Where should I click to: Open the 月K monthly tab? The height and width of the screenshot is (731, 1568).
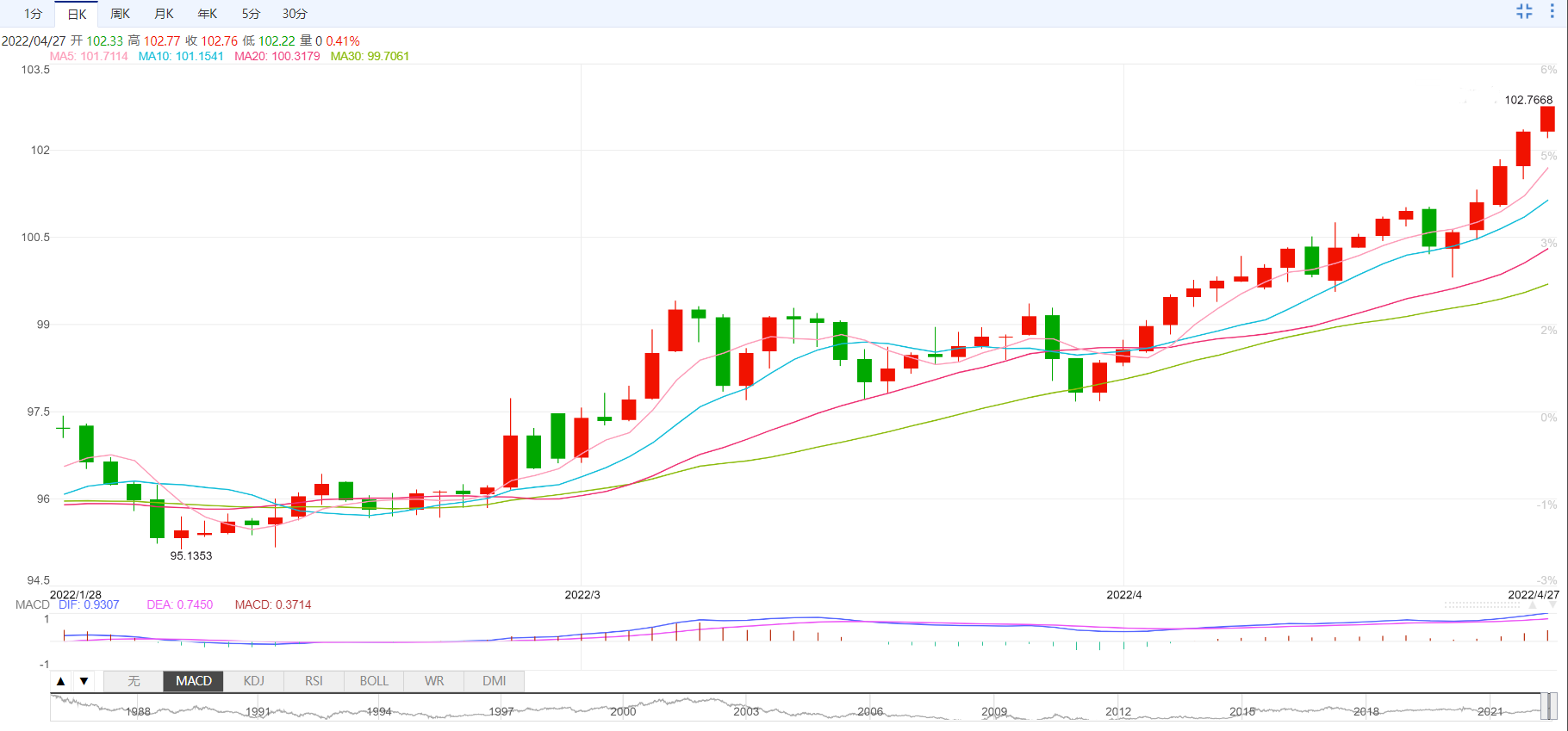coord(164,14)
